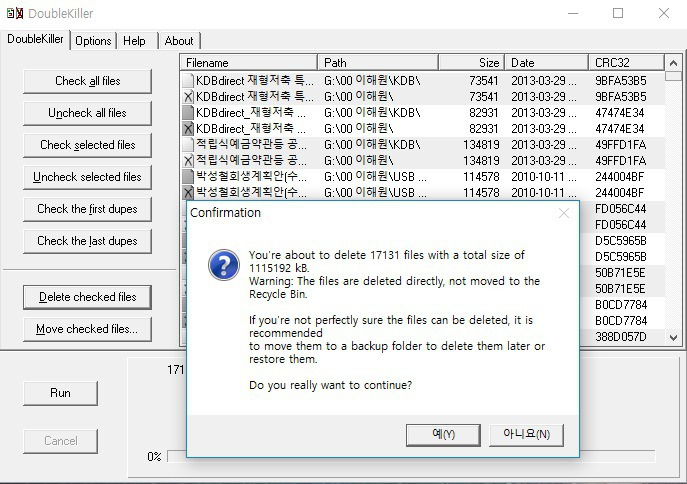Select path G:\00 이해원\USB in first 박성철 row

coord(375,177)
